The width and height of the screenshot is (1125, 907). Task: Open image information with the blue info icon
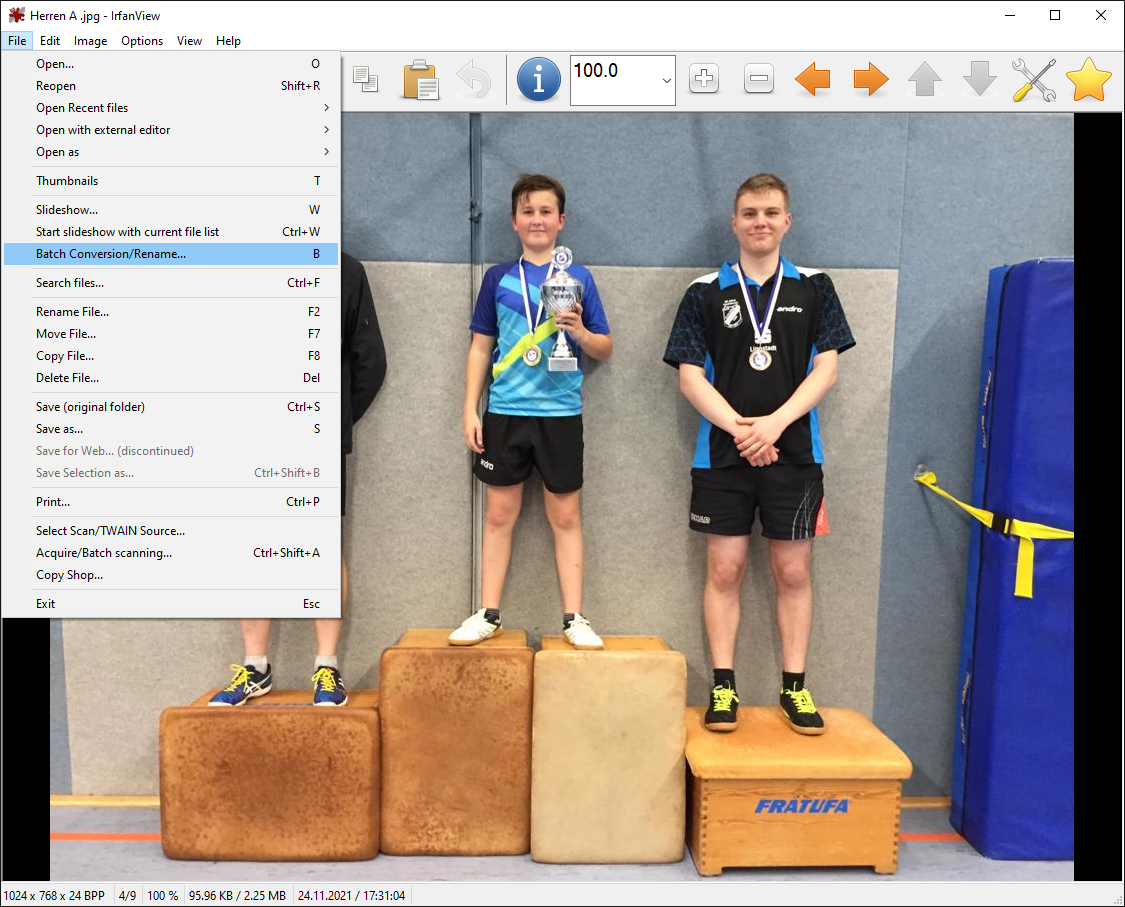(x=538, y=80)
